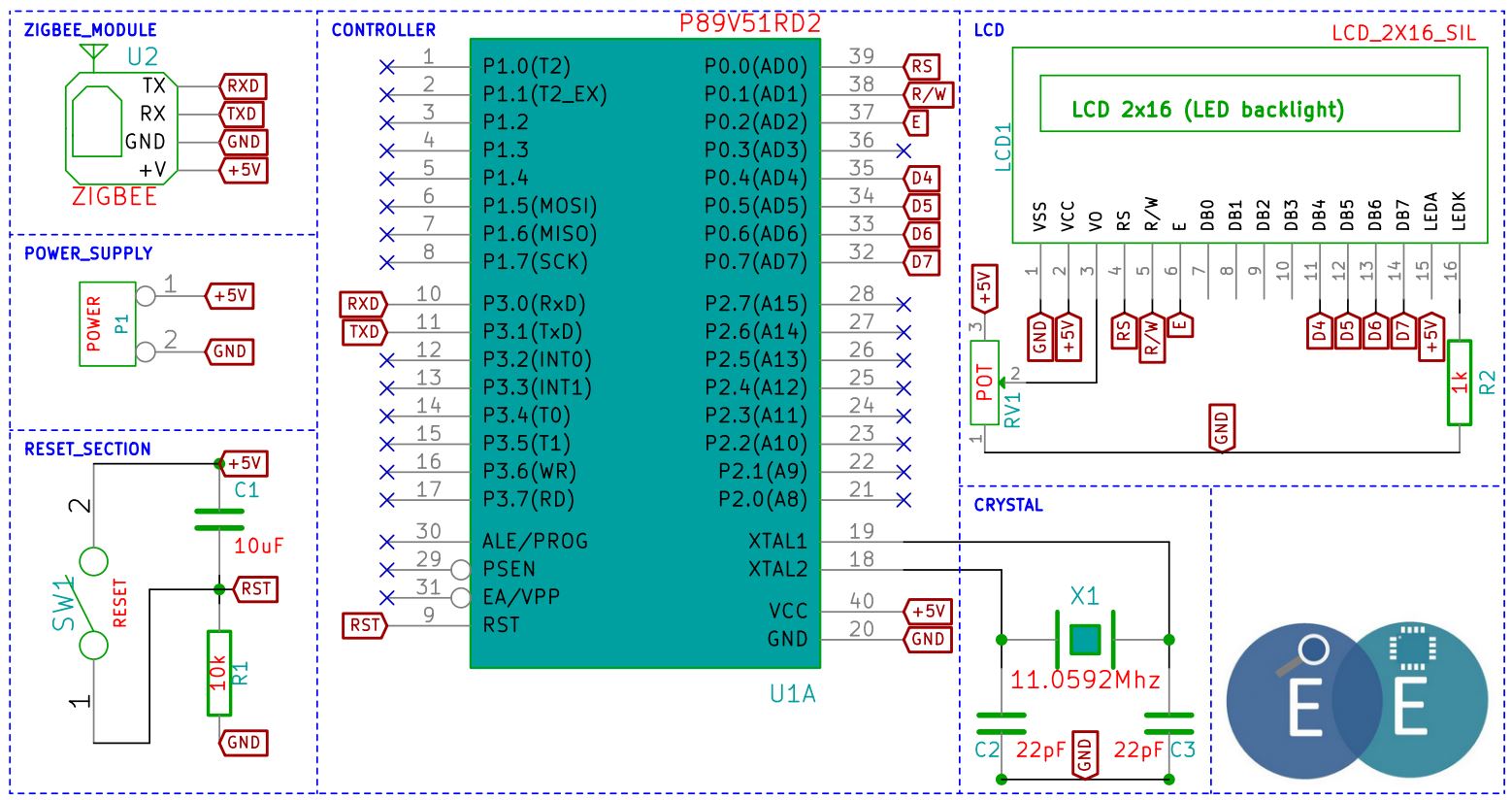Select the TXD net flag on Zigbee RX
Viewport: 1512px width, 800px height.
(241, 114)
